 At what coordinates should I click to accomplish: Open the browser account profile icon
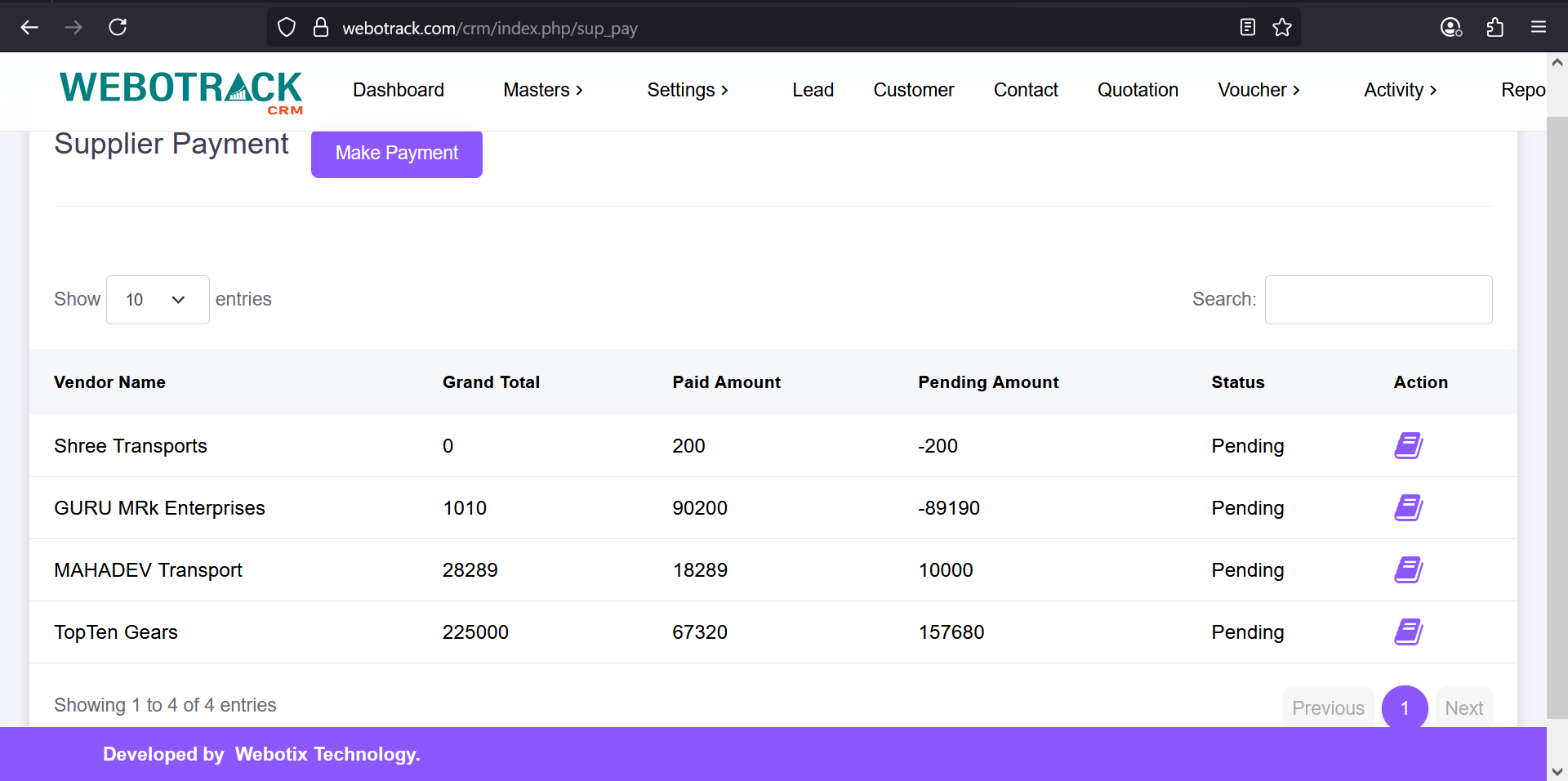pyautogui.click(x=1450, y=28)
